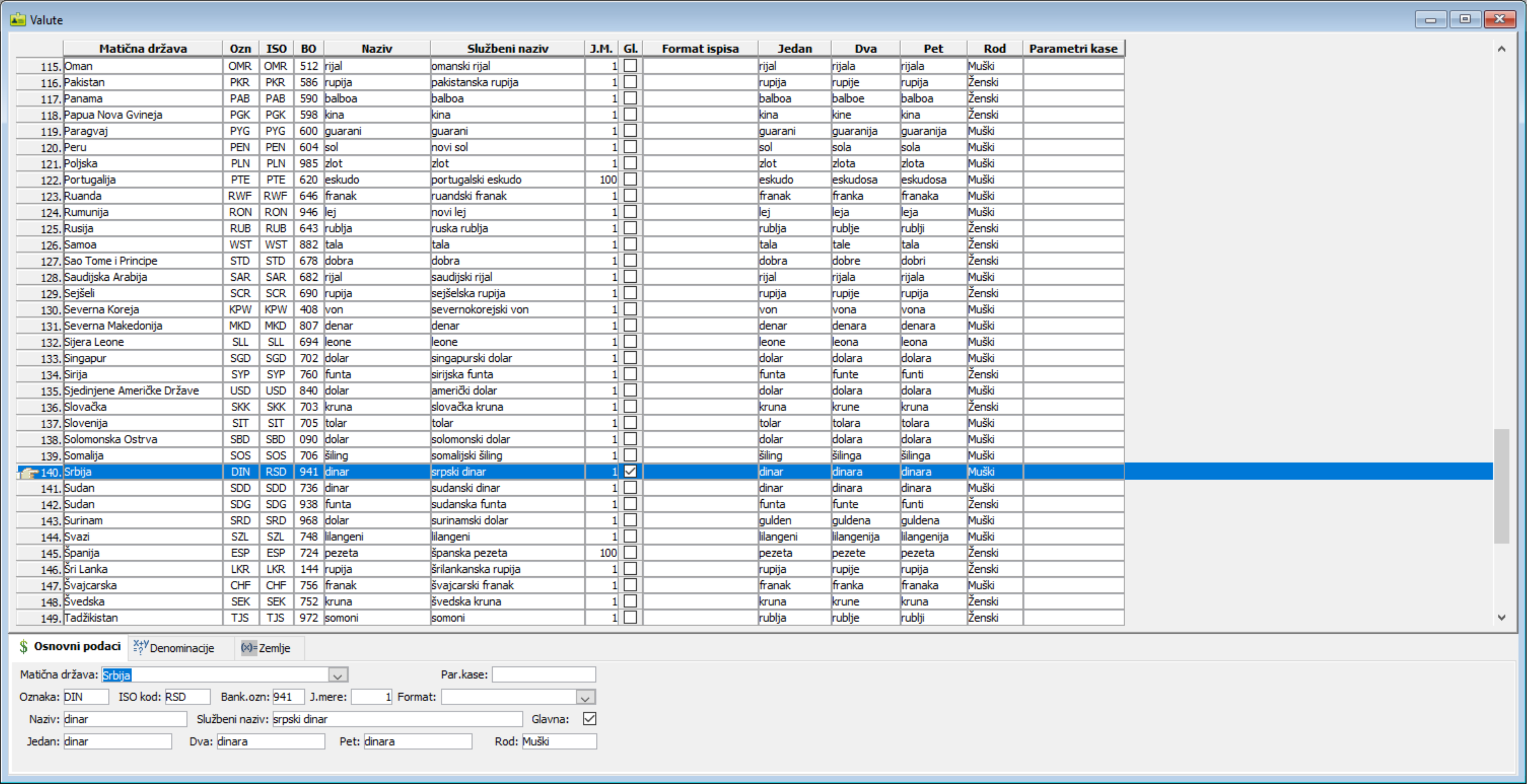
Task: Click the 'singapurski dolar' cell
Action: [507, 358]
